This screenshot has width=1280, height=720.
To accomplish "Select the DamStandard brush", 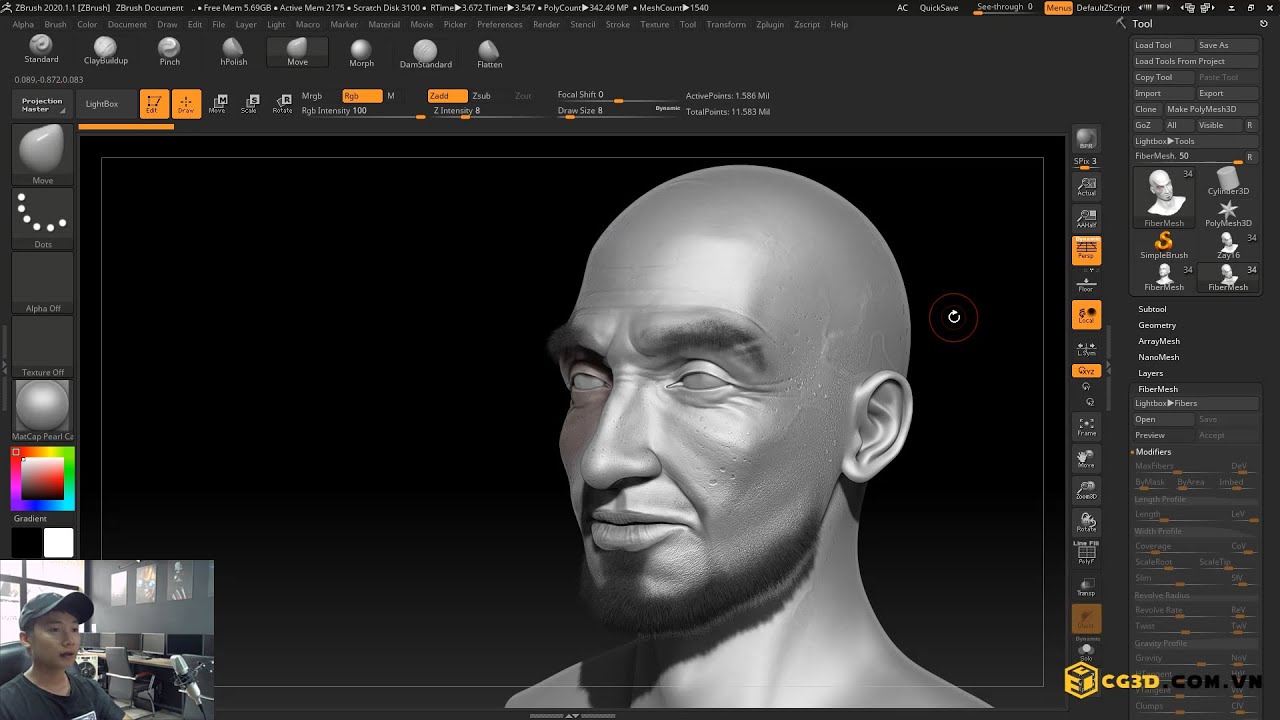I will 425,53.
